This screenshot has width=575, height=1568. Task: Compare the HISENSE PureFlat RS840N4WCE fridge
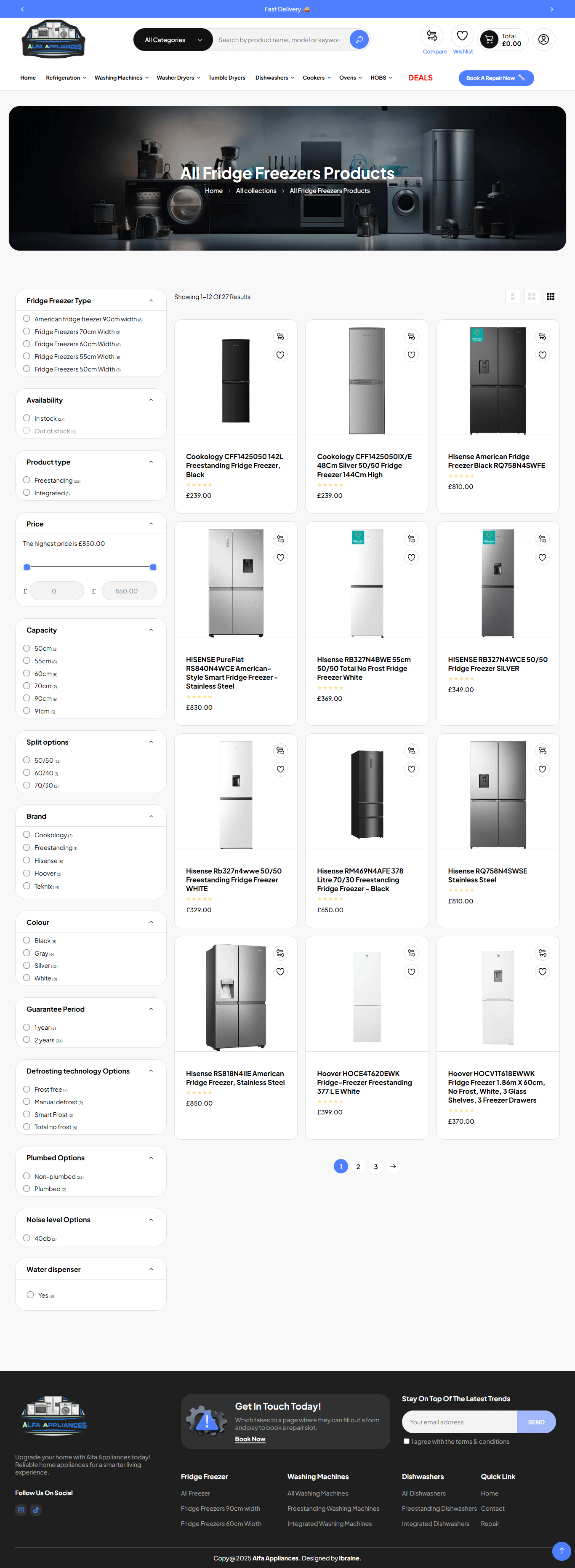(280, 539)
